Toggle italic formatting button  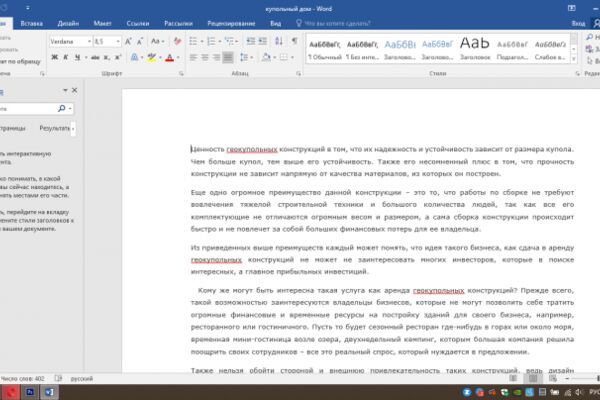pyautogui.click(x=66, y=57)
